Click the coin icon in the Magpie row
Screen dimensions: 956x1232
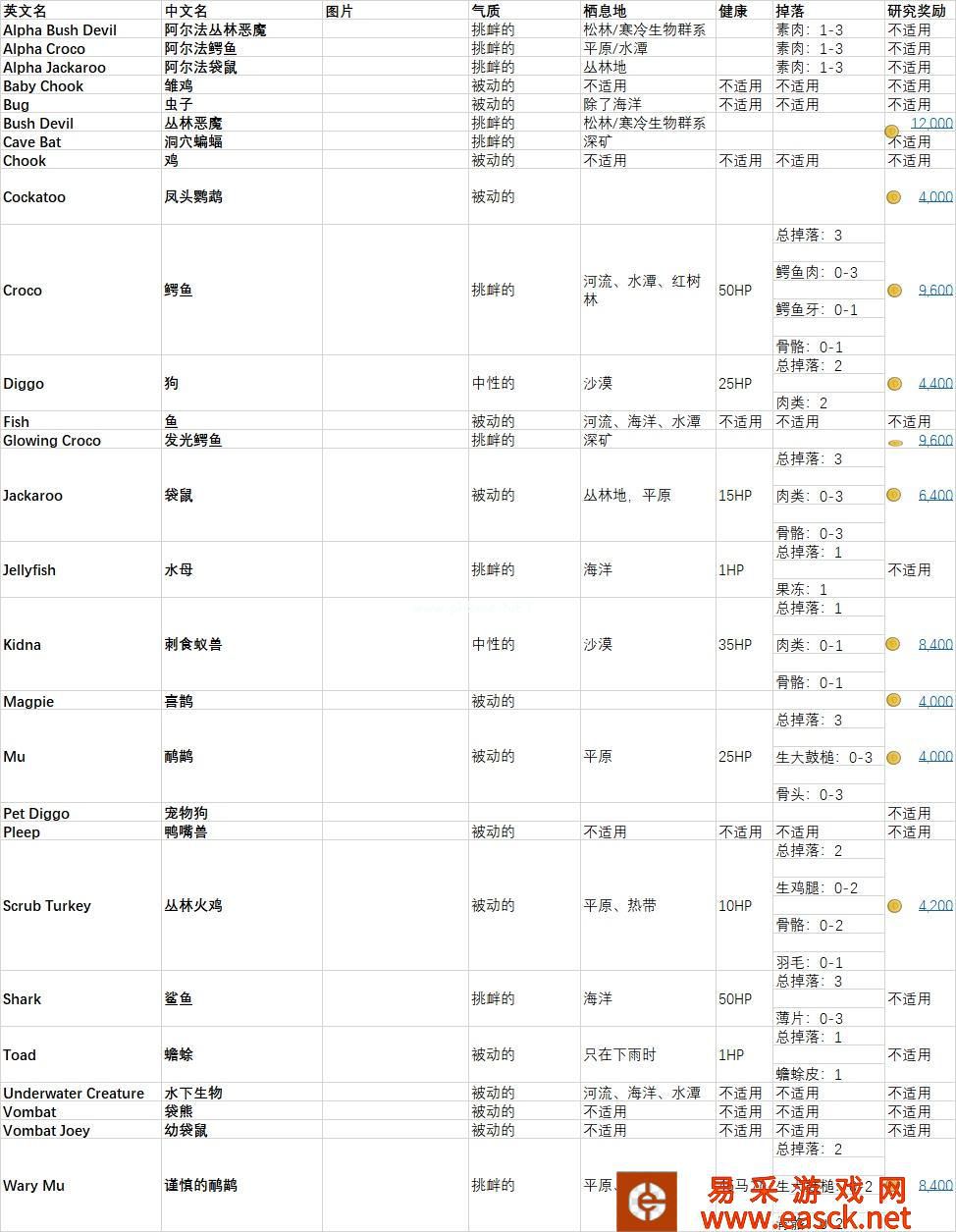(x=894, y=700)
